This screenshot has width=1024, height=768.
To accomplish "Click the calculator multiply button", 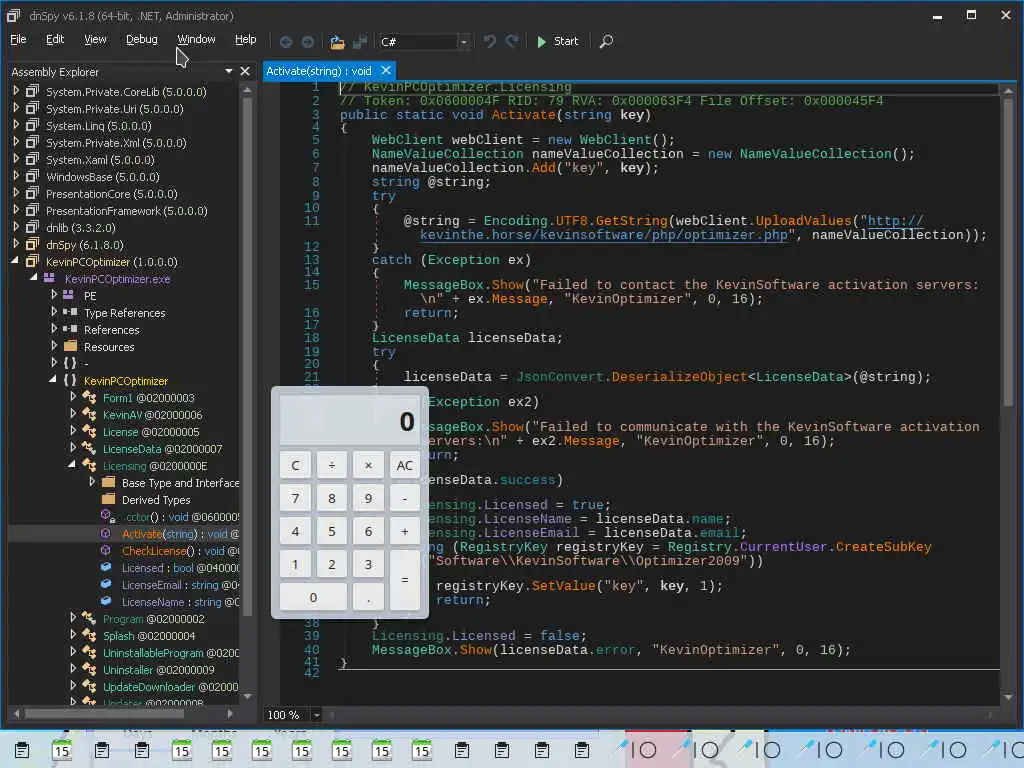I will 368,465.
